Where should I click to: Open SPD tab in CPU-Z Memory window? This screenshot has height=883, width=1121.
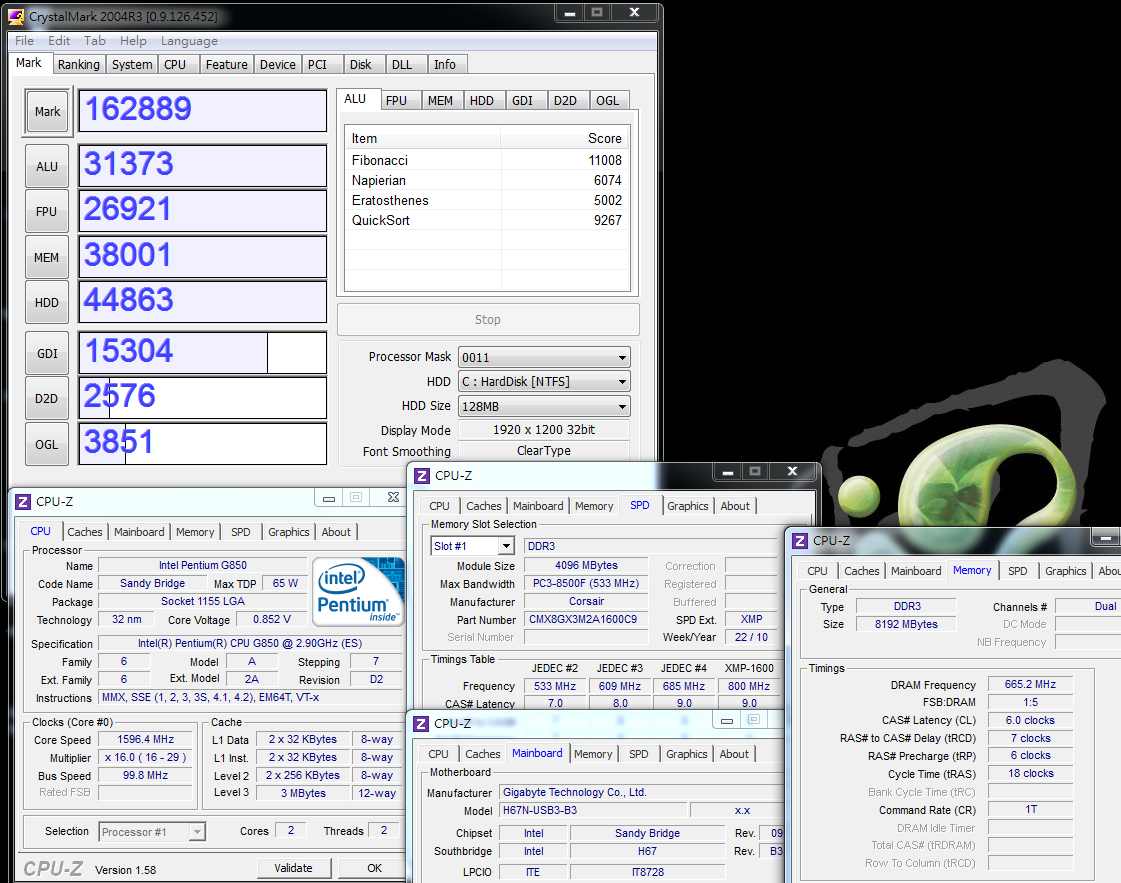pos(1017,571)
